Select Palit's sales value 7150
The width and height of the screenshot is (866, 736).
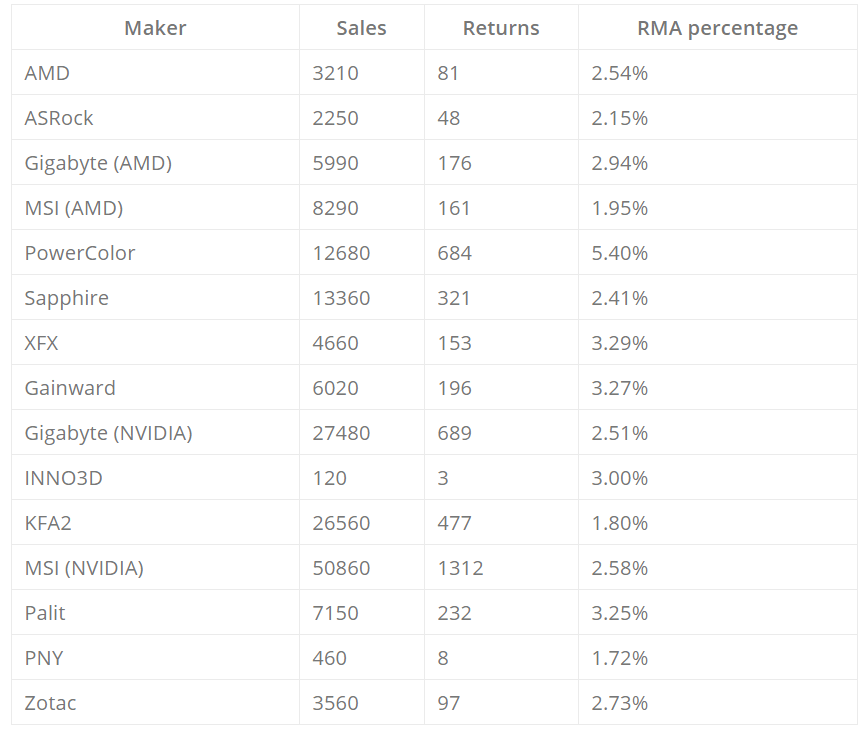coord(335,613)
